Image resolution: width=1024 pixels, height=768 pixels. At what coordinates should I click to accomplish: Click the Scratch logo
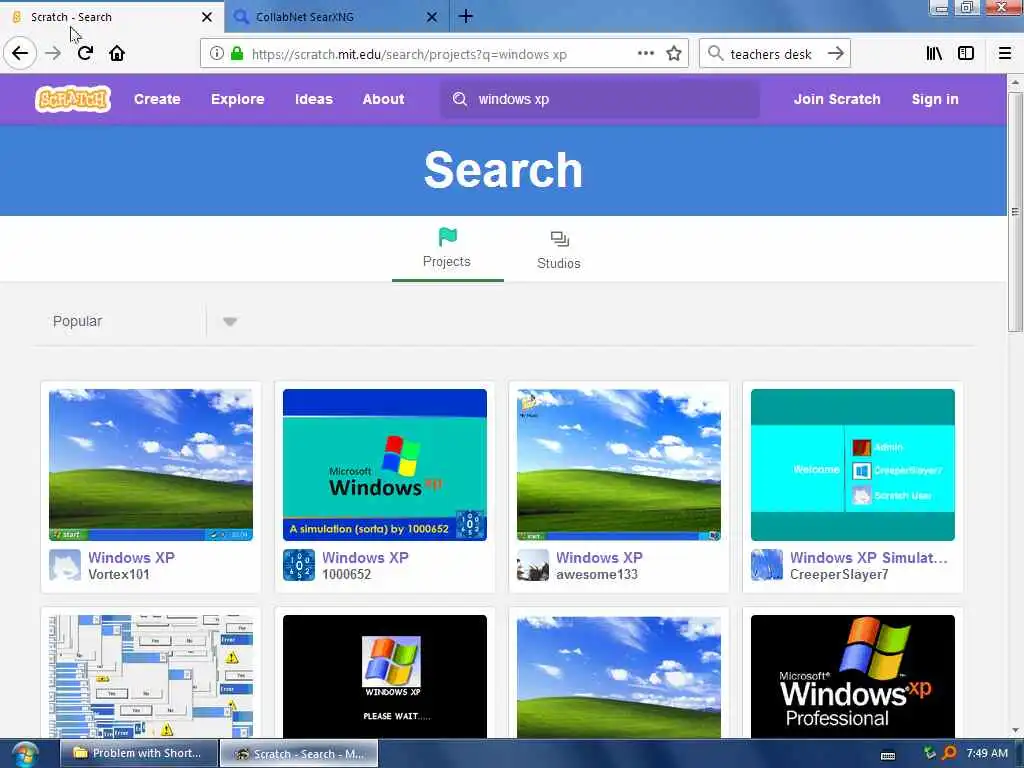pyautogui.click(x=72, y=99)
